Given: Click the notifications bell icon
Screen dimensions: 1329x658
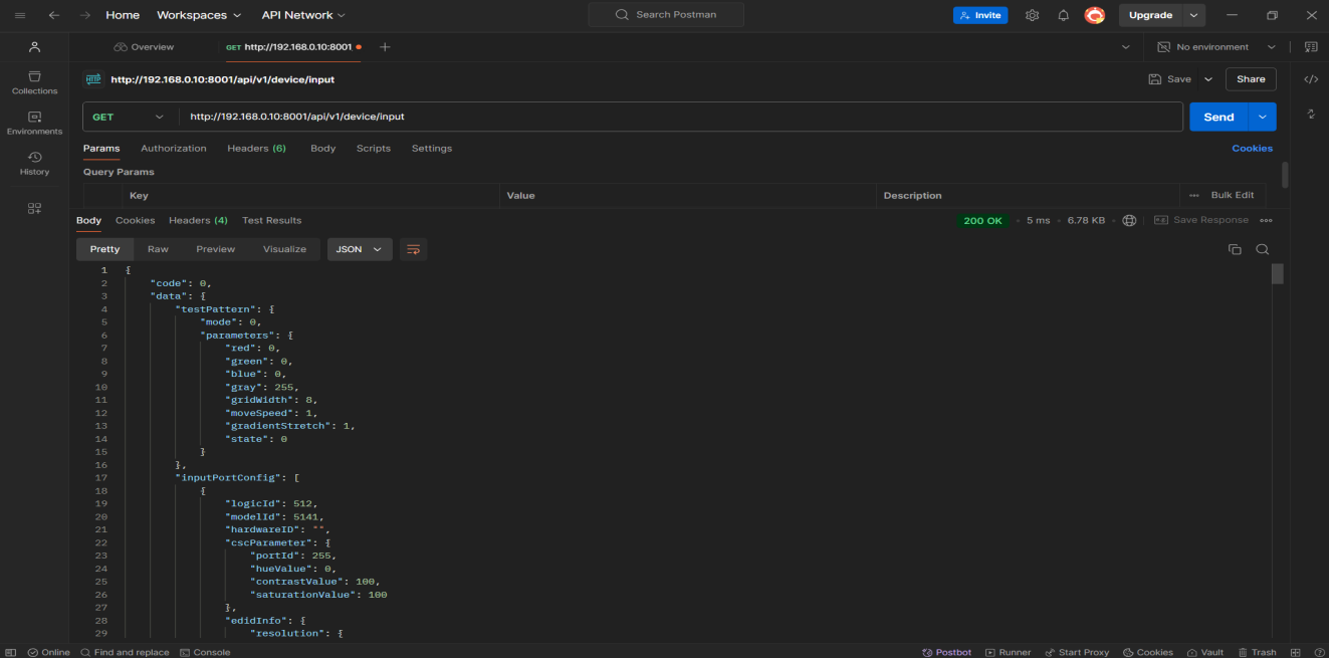Looking at the screenshot, I should 1063,15.
